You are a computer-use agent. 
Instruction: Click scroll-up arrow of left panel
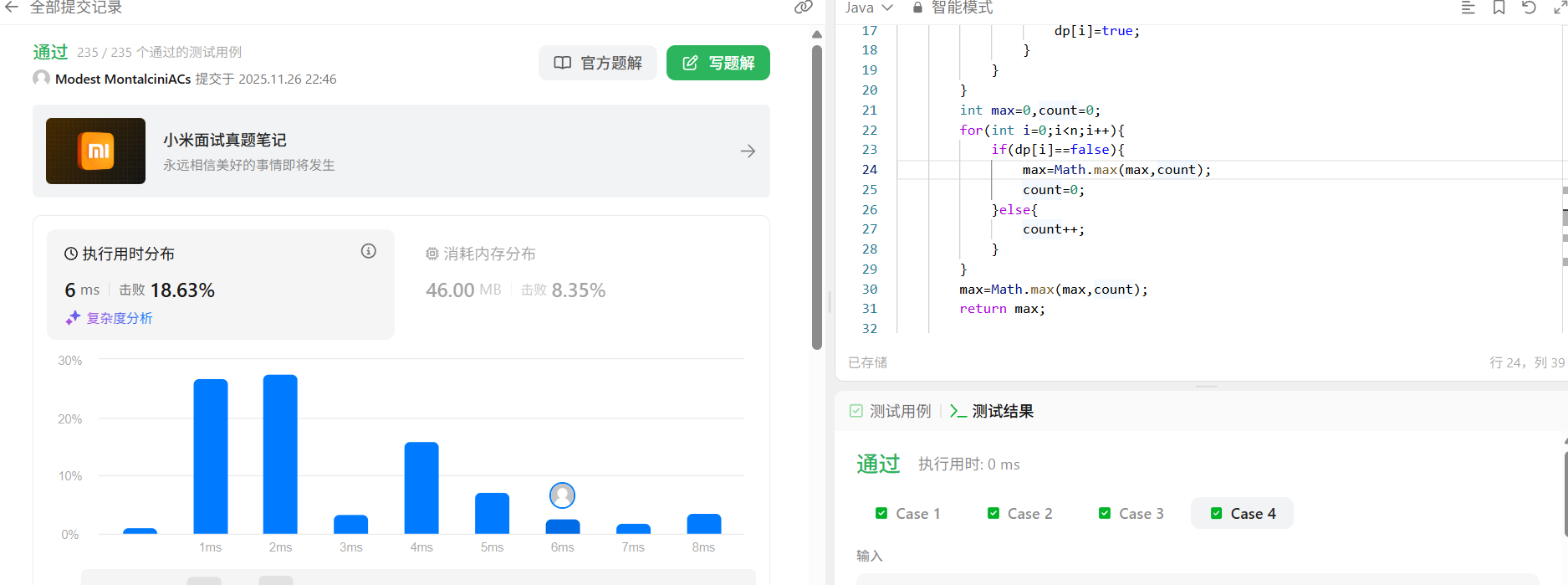pos(817,34)
